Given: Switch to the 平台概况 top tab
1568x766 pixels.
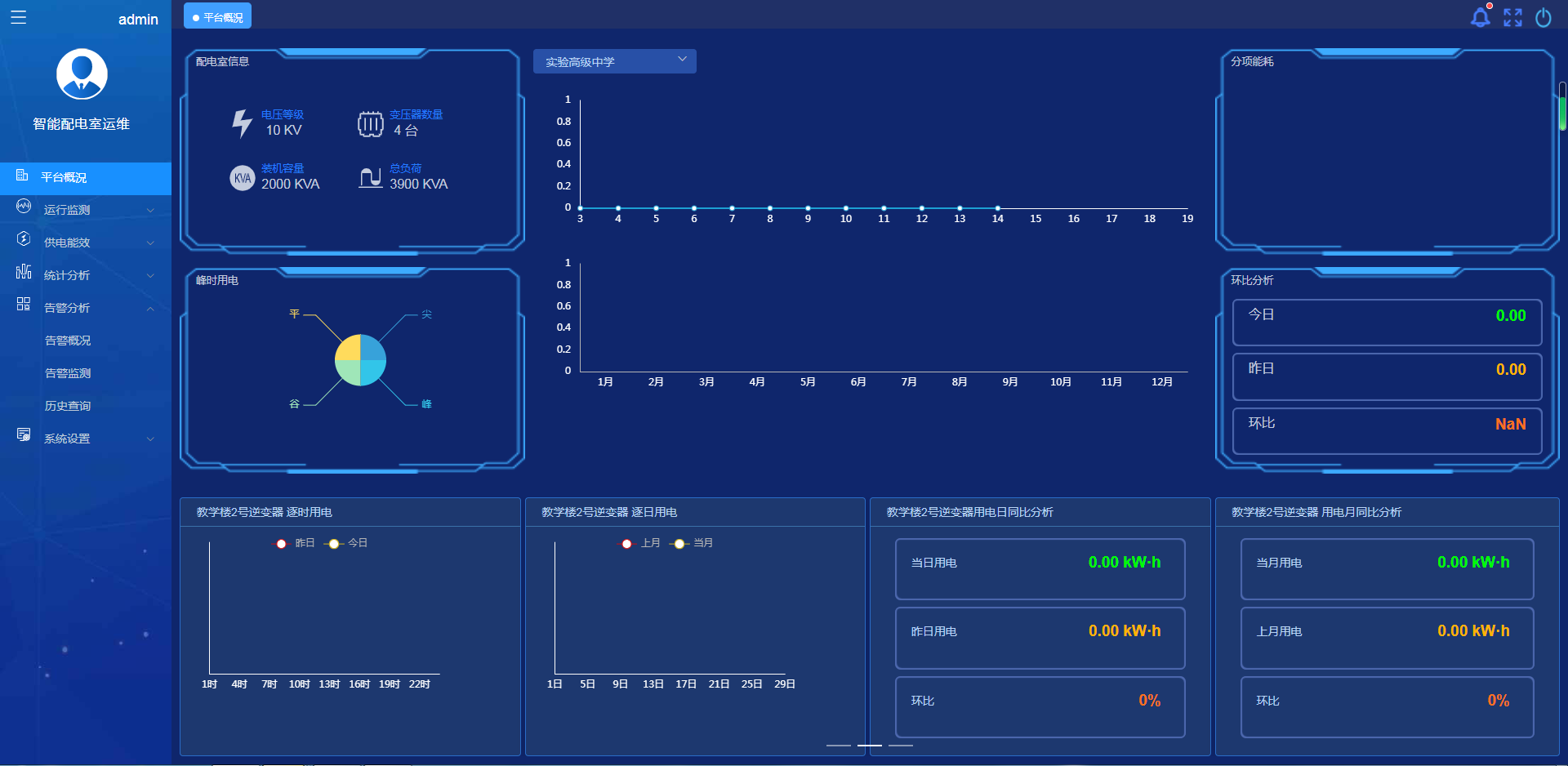Looking at the screenshot, I should click(217, 16).
